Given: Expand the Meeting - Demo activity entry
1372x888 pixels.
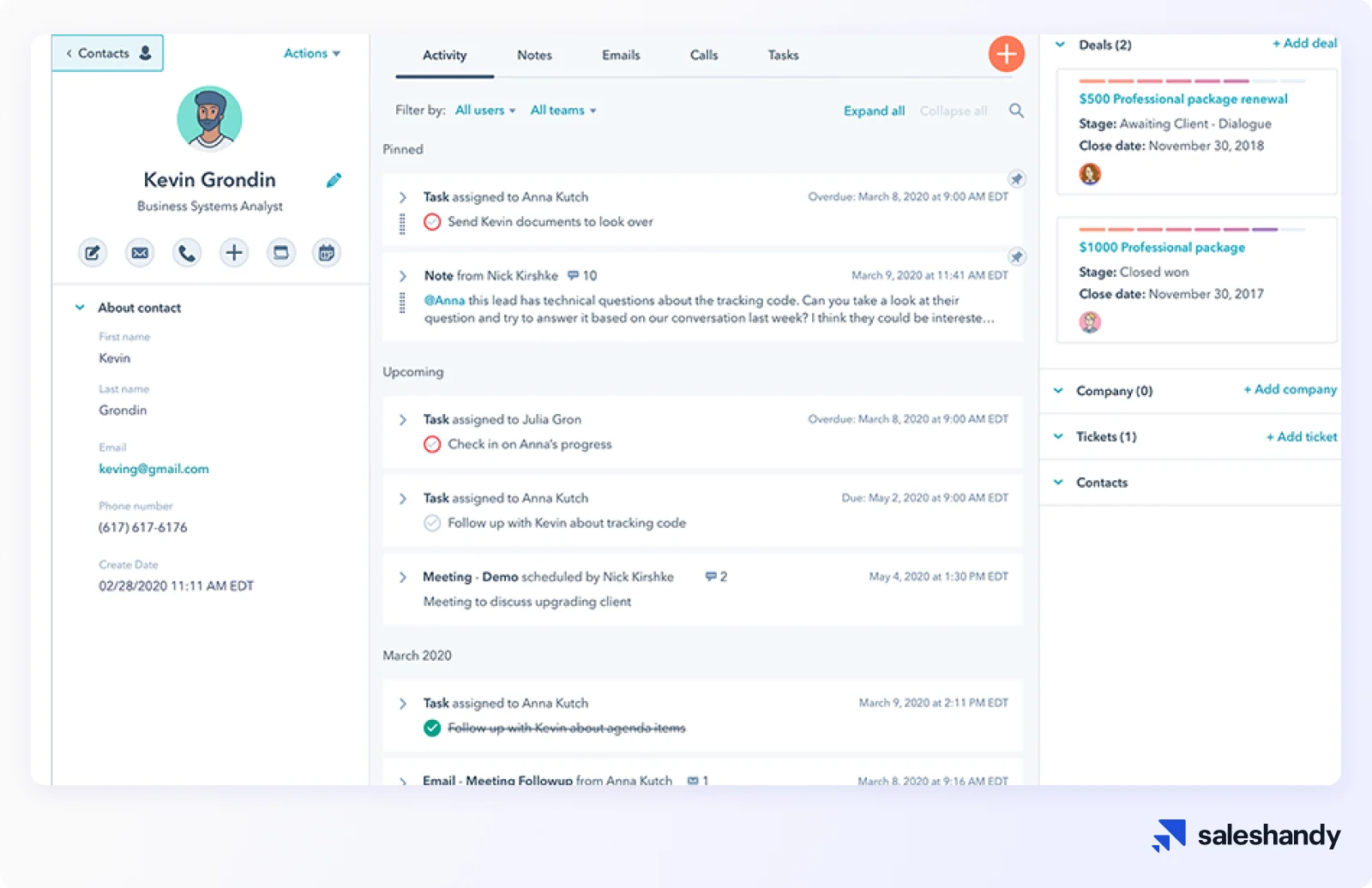Looking at the screenshot, I should [403, 577].
